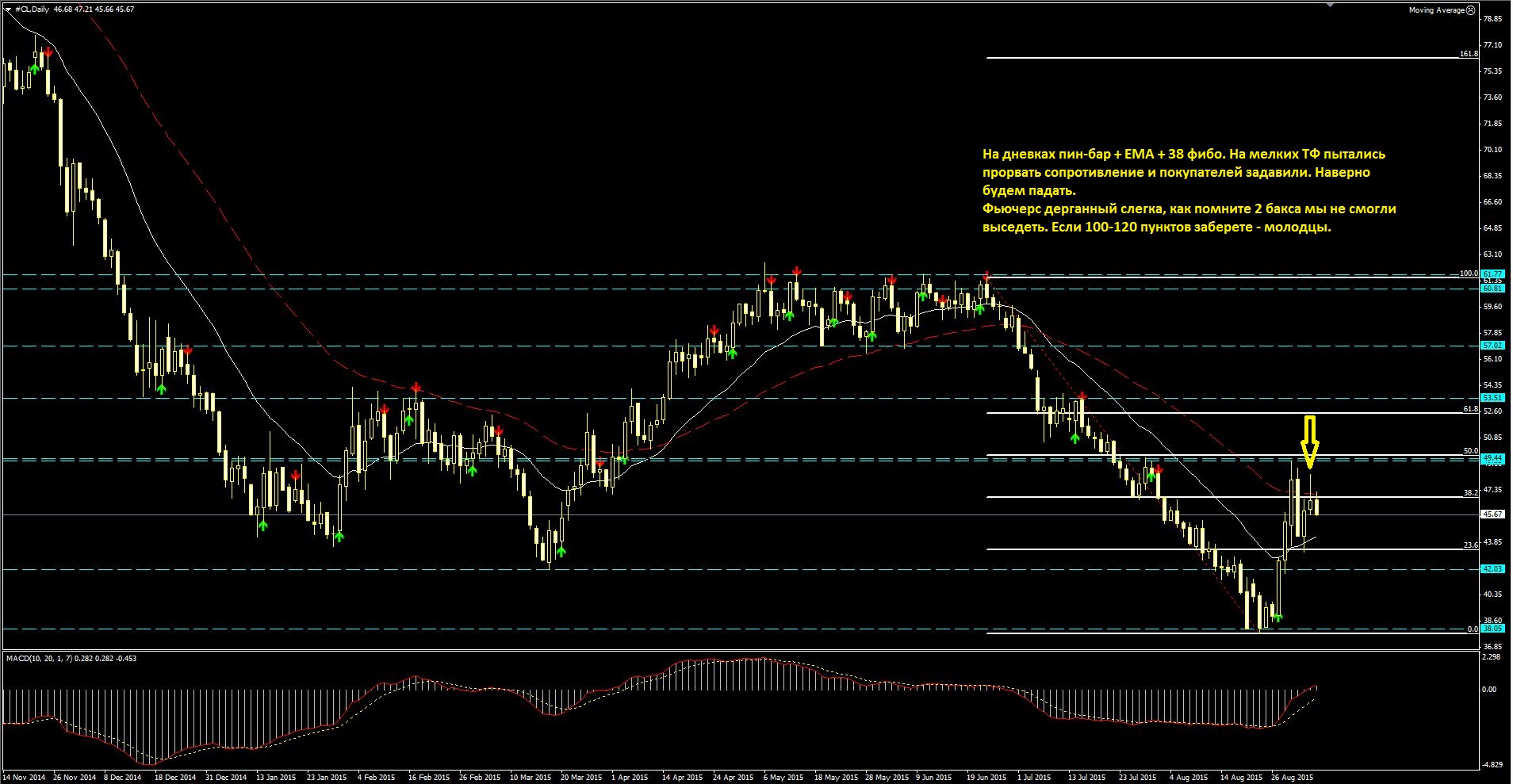Click the "14 Nov 2014" date label
This screenshot has width=1513, height=784.
[x=25, y=778]
